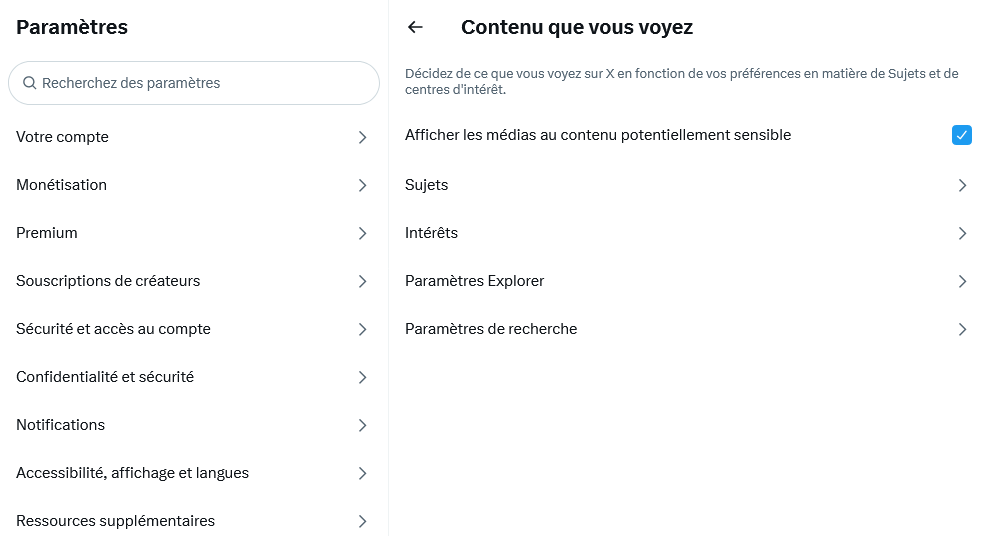Image resolution: width=988 pixels, height=536 pixels.
Task: Uncheck Afficher les médias sensibles checkbox
Action: click(962, 135)
